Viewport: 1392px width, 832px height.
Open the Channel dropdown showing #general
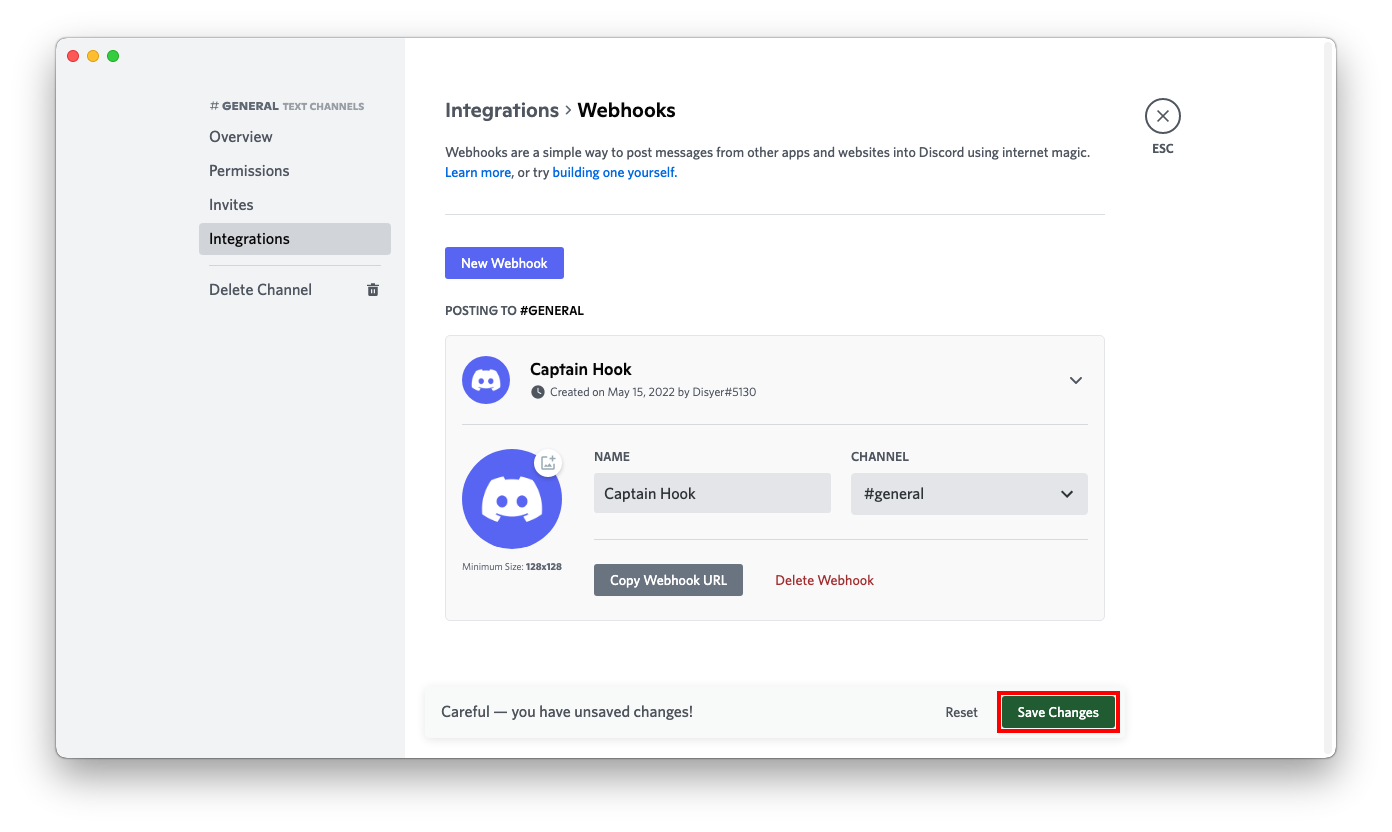click(x=968, y=493)
